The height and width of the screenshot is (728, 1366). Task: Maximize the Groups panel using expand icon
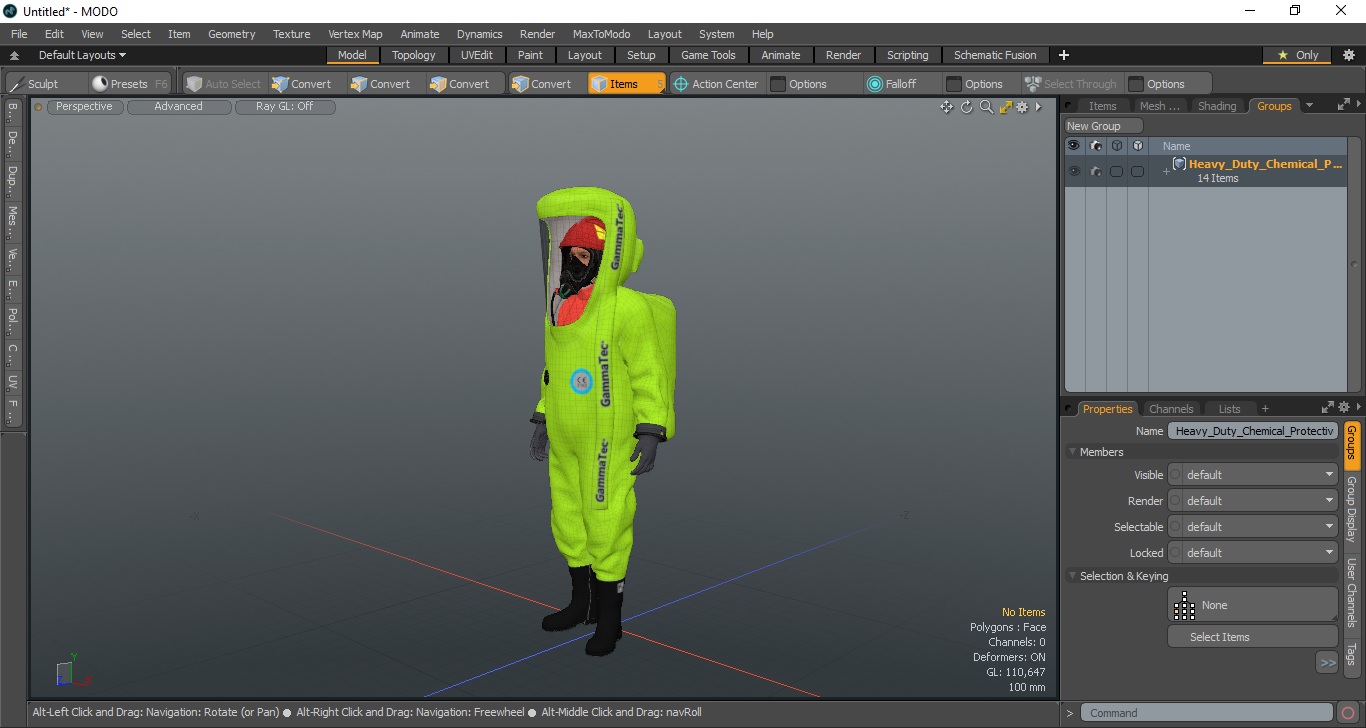pyautogui.click(x=1343, y=104)
